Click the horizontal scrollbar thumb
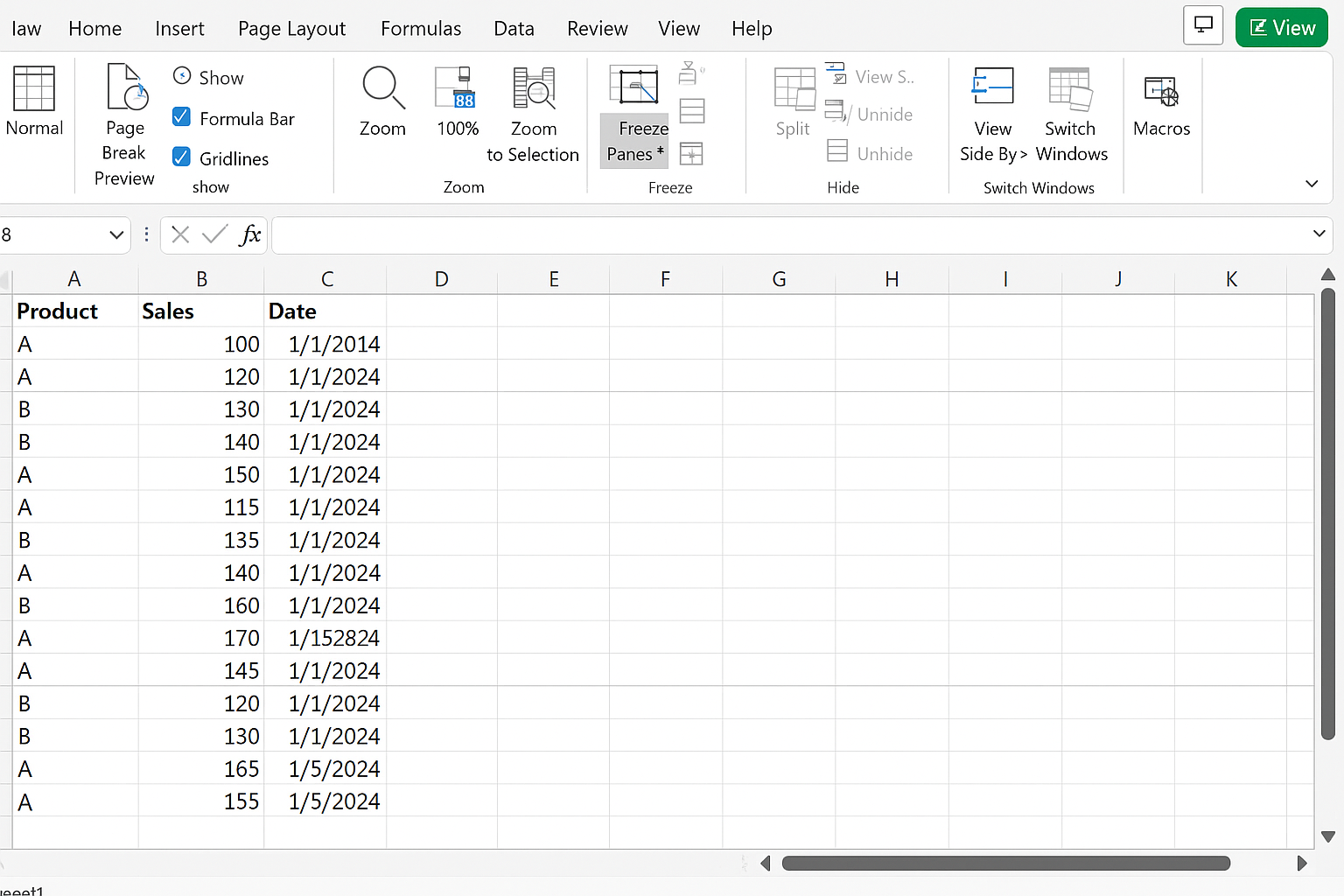The height and width of the screenshot is (896, 1344). pos(1005,864)
